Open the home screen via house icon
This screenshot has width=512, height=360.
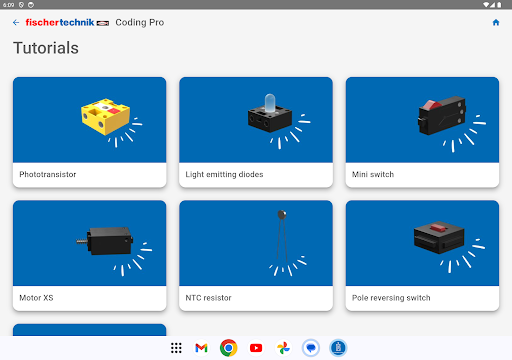click(496, 22)
